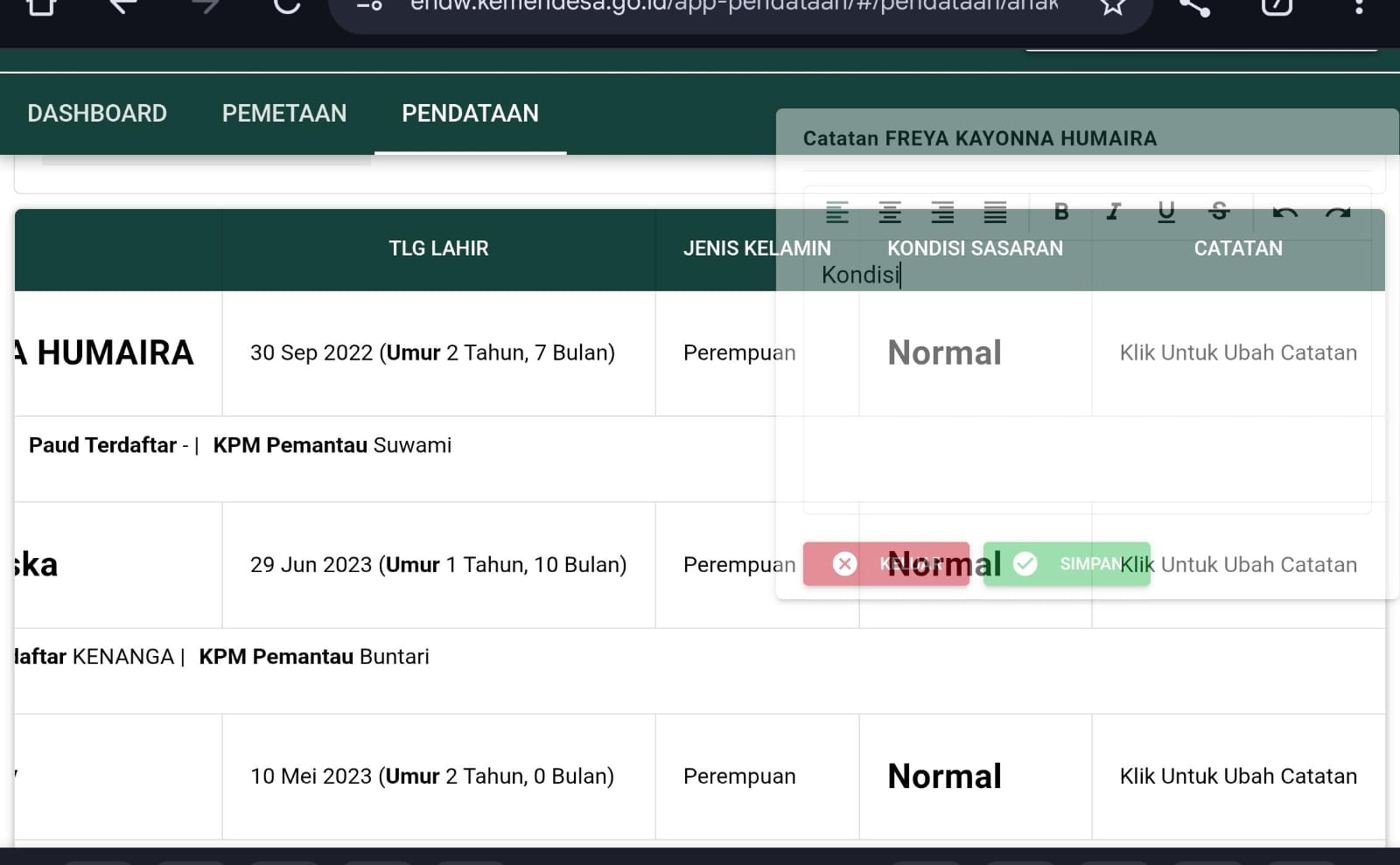This screenshot has width=1400, height=865.
Task: Click the browser address bar URL
Action: click(x=734, y=7)
